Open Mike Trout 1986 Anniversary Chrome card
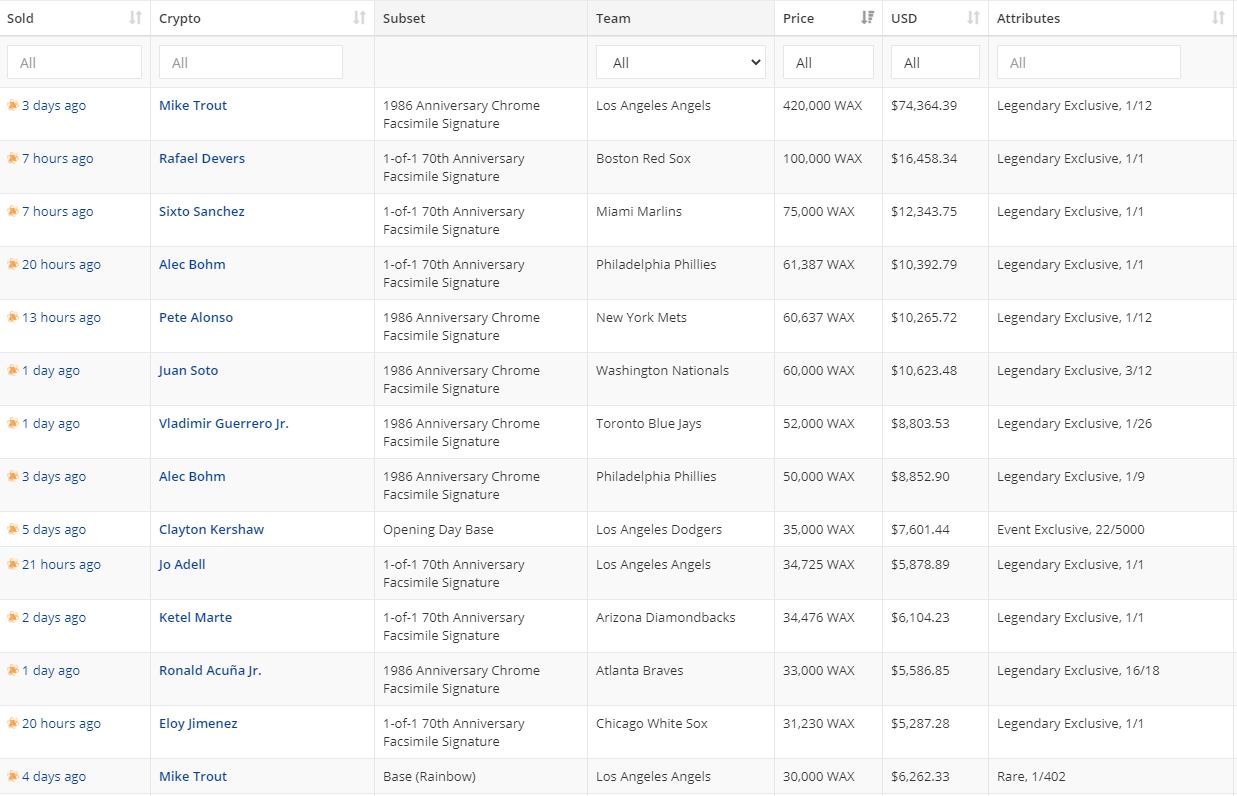The width and height of the screenshot is (1237, 796). (x=193, y=105)
